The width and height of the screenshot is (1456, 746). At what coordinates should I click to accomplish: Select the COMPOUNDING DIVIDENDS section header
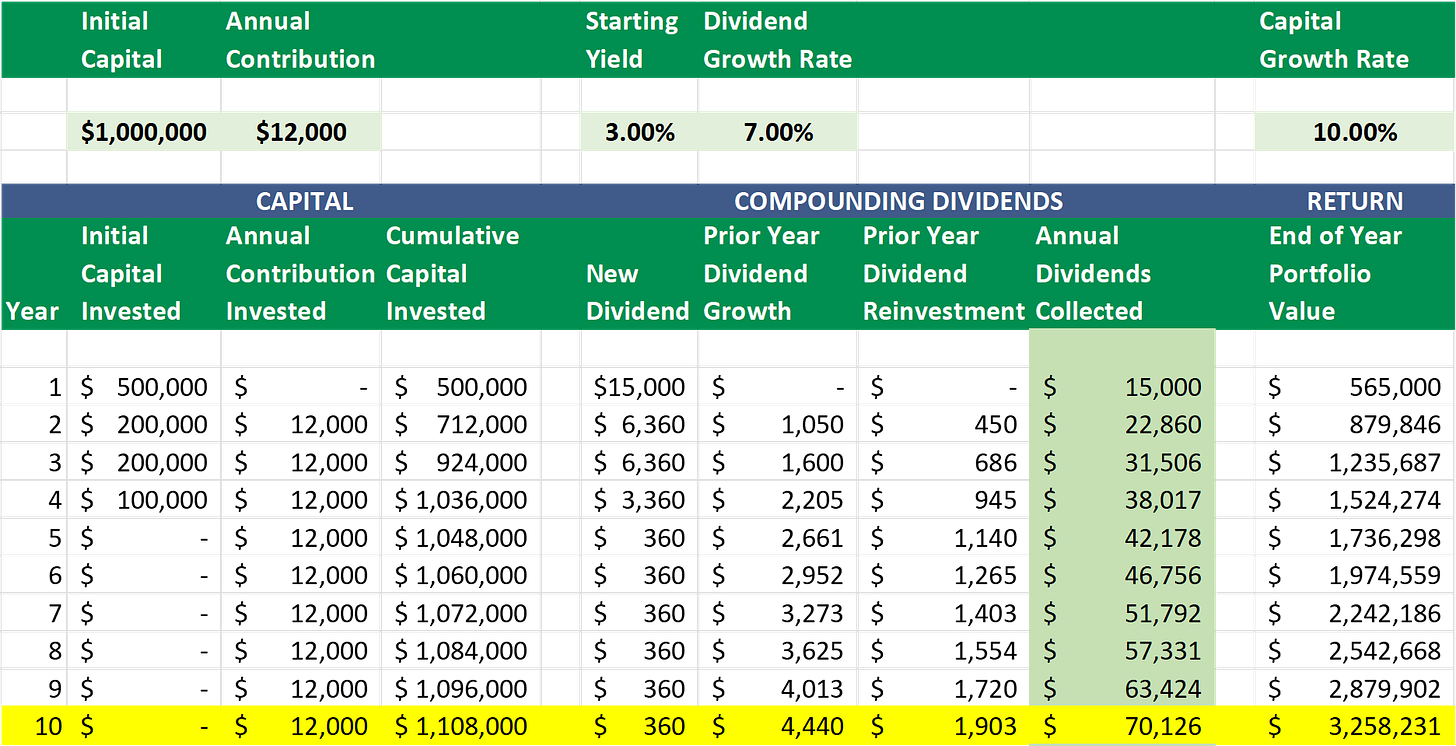pyautogui.click(x=898, y=201)
